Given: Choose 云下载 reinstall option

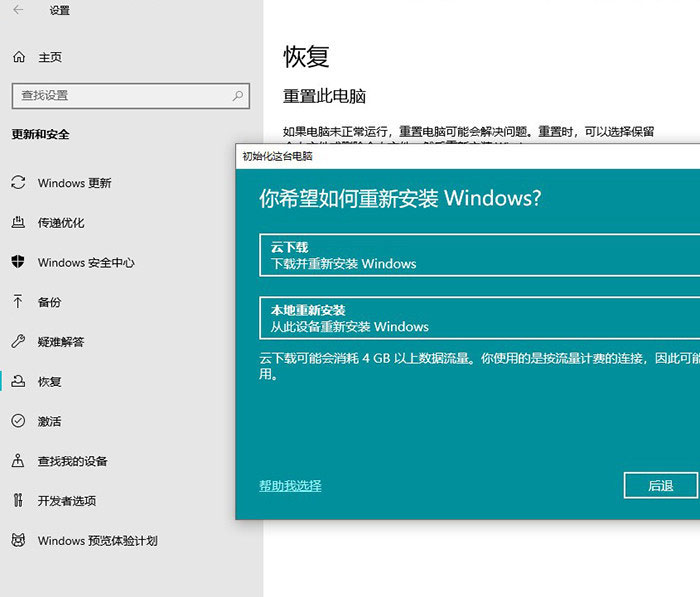Looking at the screenshot, I should tap(479, 255).
